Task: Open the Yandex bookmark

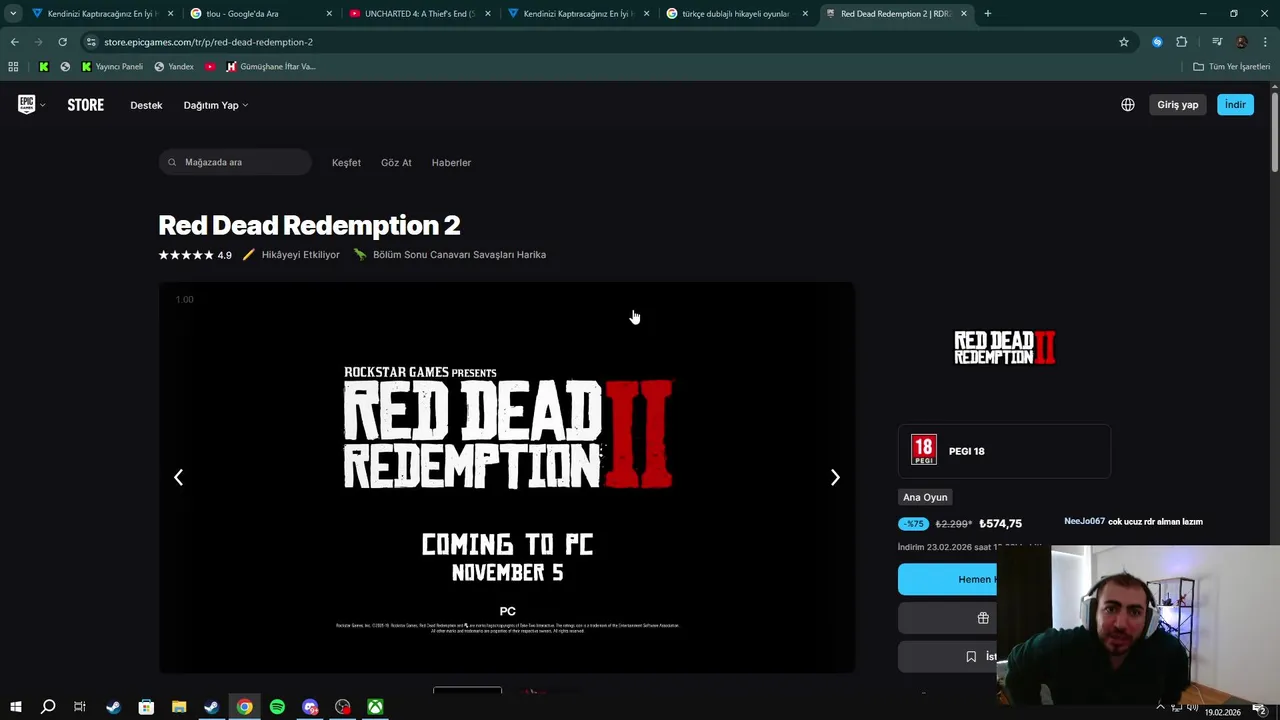Action: click(174, 67)
